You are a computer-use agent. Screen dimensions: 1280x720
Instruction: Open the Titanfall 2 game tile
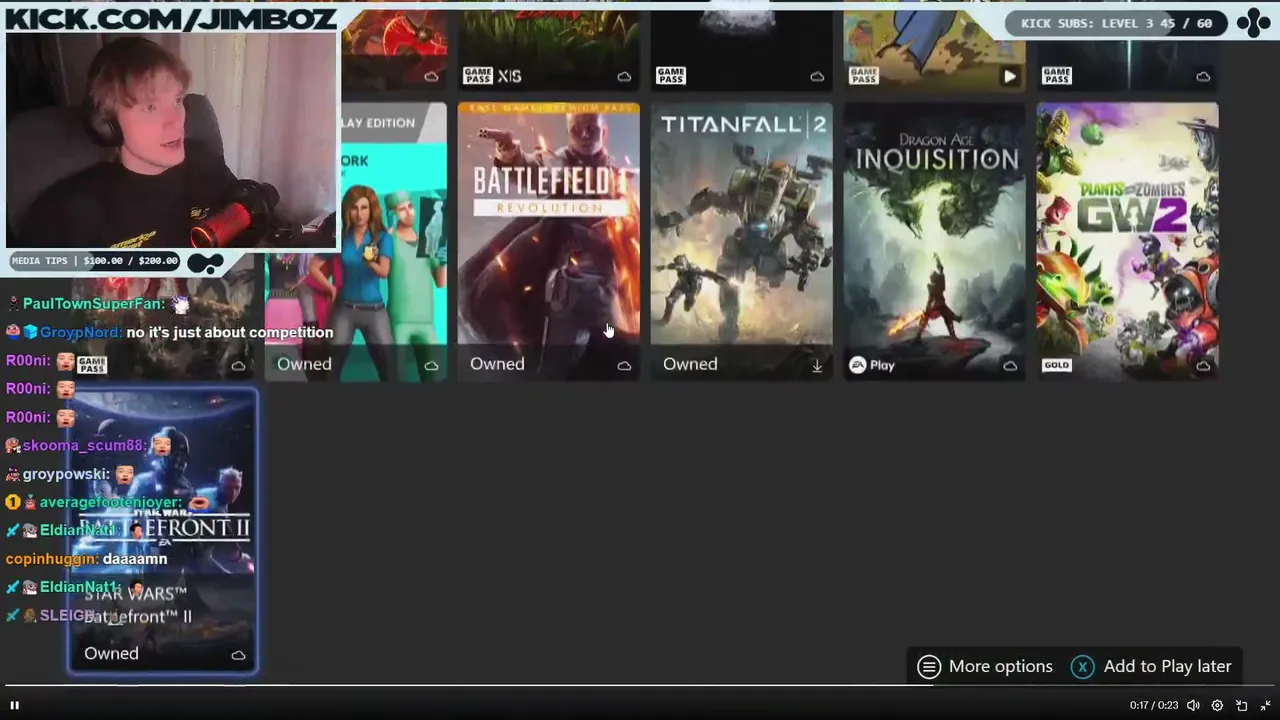(x=741, y=241)
